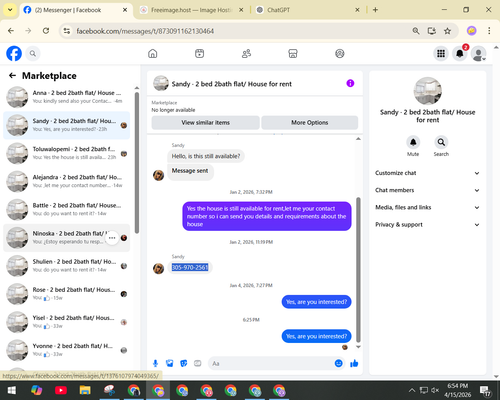This screenshot has height=400, width=500.
Task: Click the chat messages scrollbar
Action: pyautogui.click(x=358, y=269)
